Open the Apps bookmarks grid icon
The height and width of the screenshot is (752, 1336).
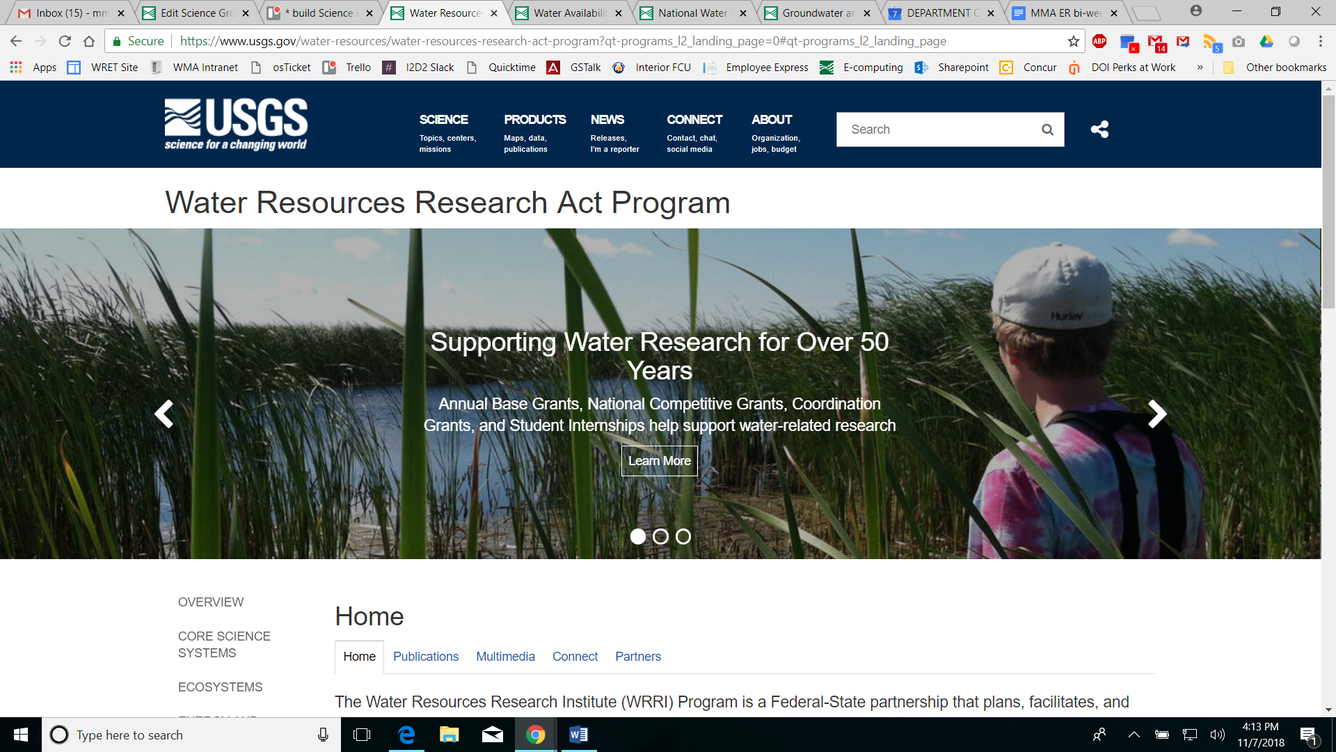(x=16, y=67)
